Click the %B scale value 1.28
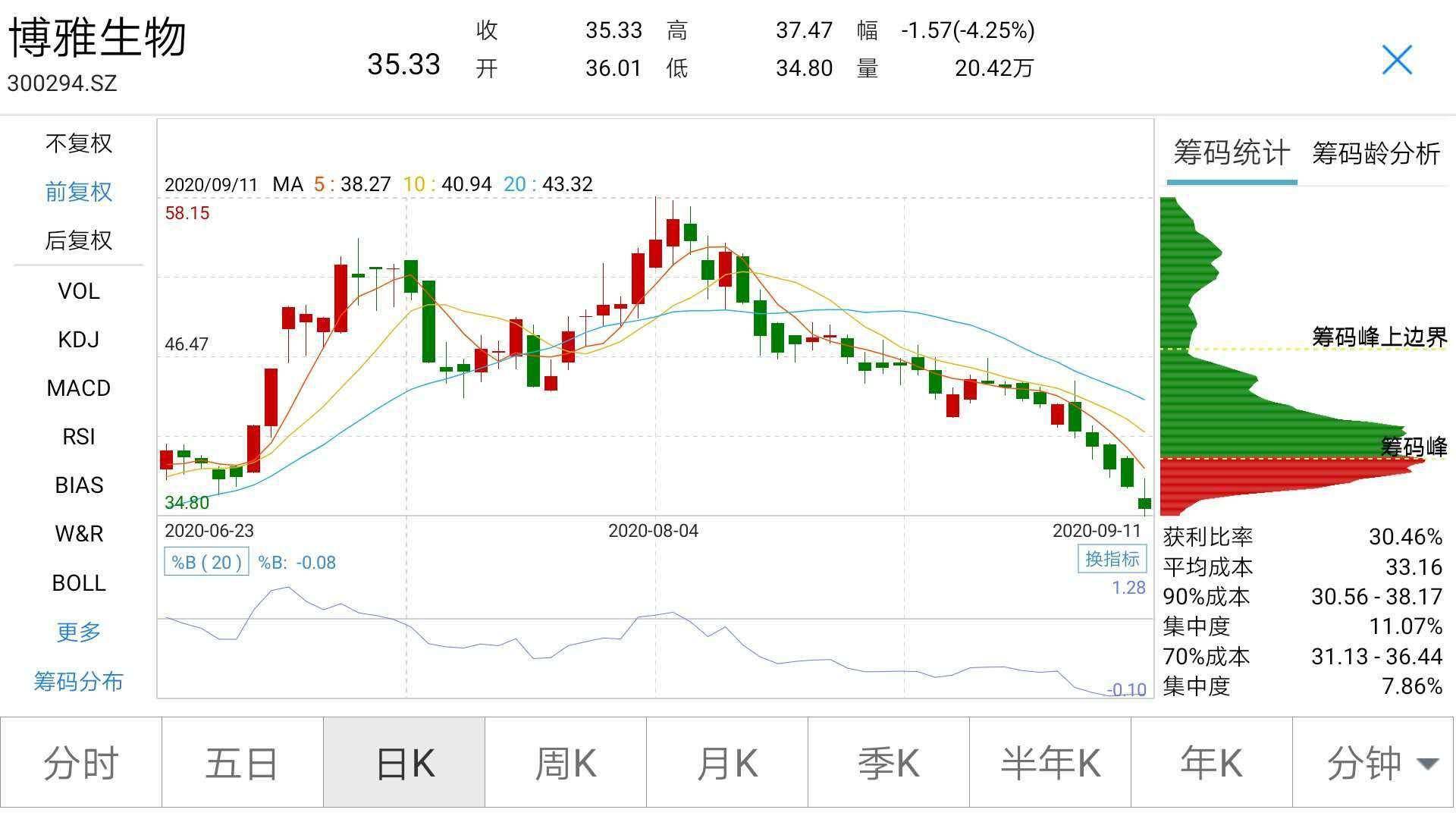1456x819 pixels. click(1128, 588)
